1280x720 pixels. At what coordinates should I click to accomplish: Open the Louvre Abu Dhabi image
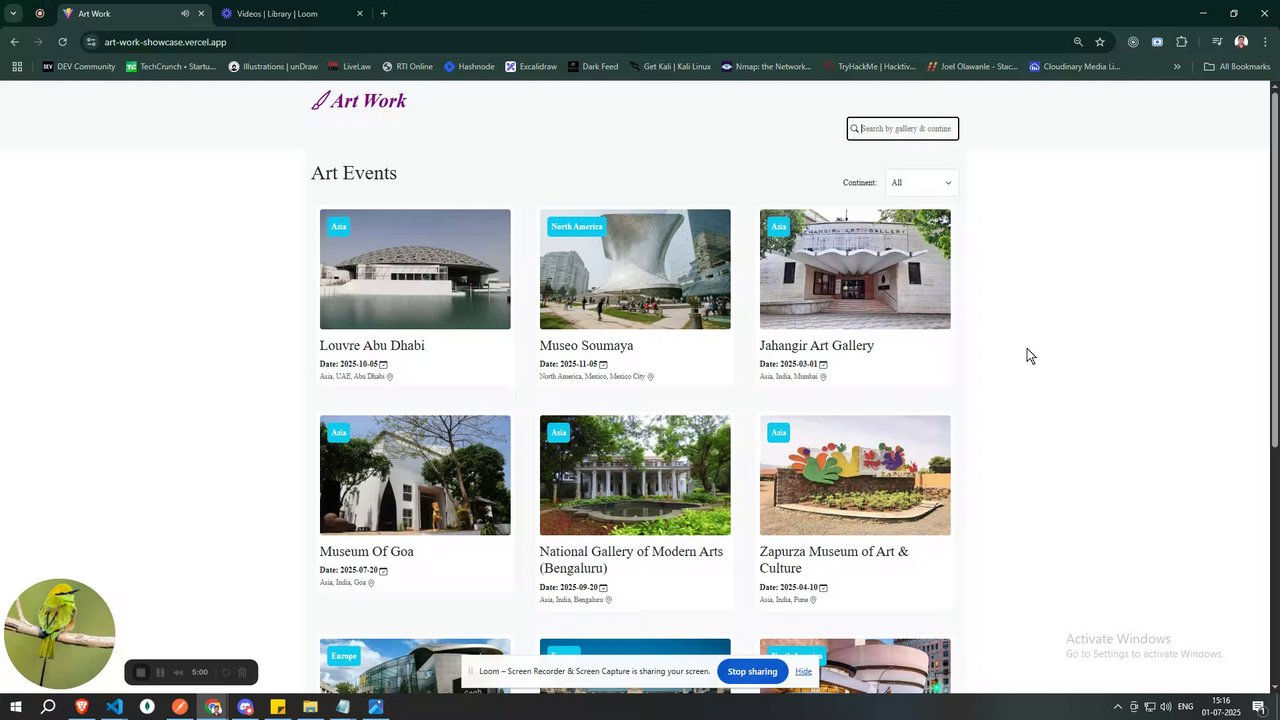coord(415,269)
